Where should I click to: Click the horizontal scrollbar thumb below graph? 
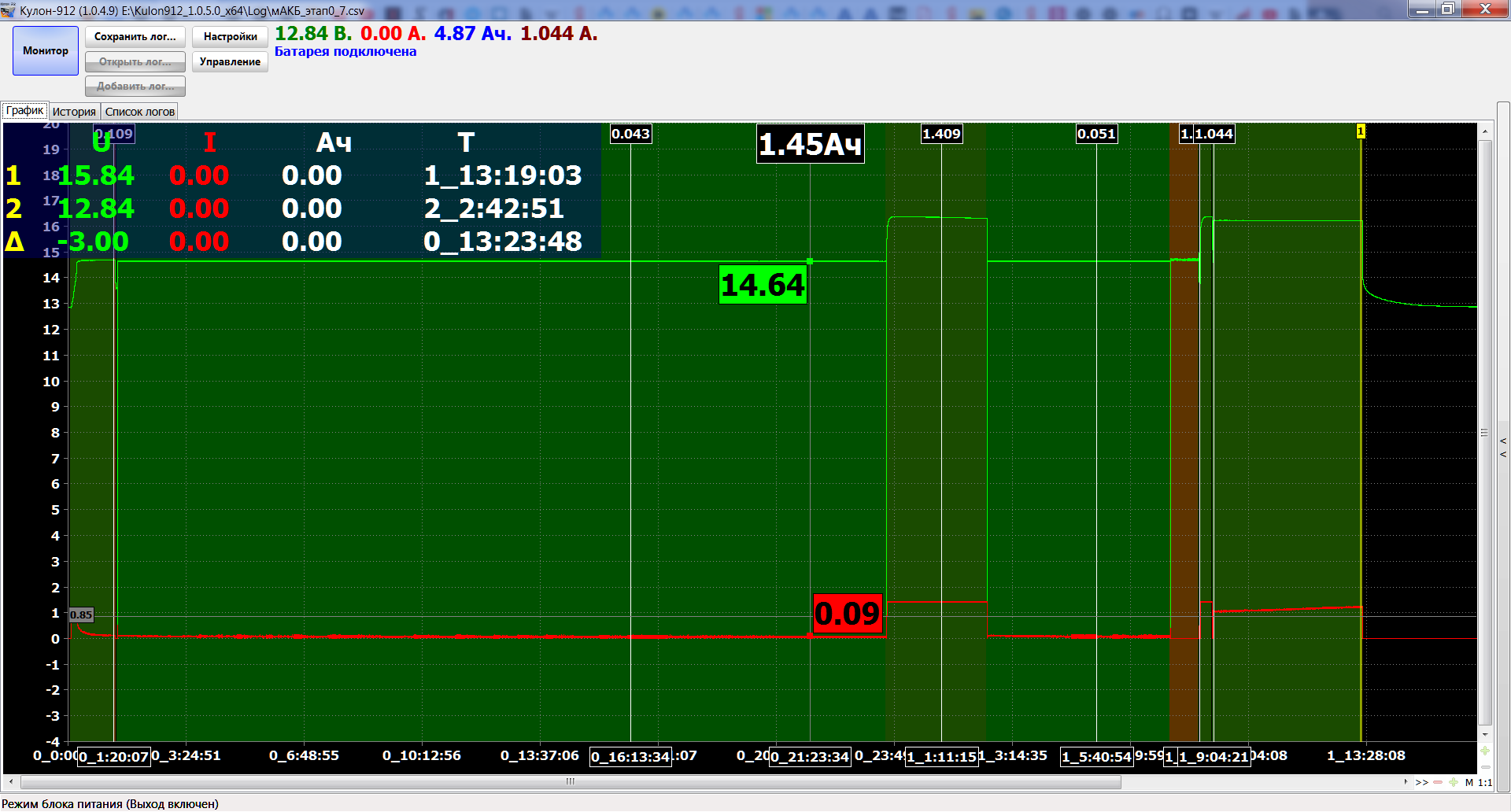coord(571,782)
